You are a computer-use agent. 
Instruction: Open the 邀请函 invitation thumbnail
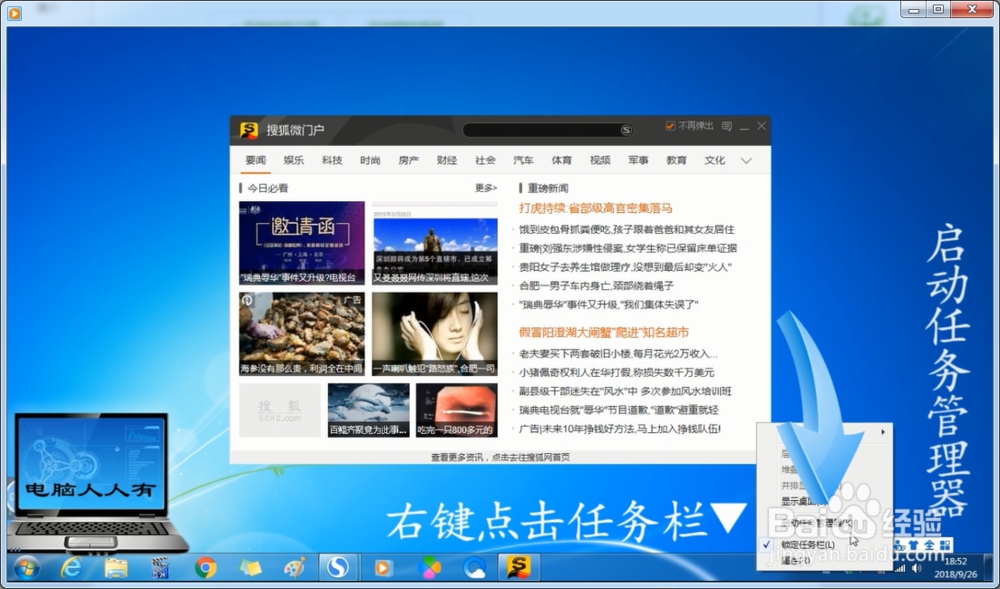pos(302,243)
